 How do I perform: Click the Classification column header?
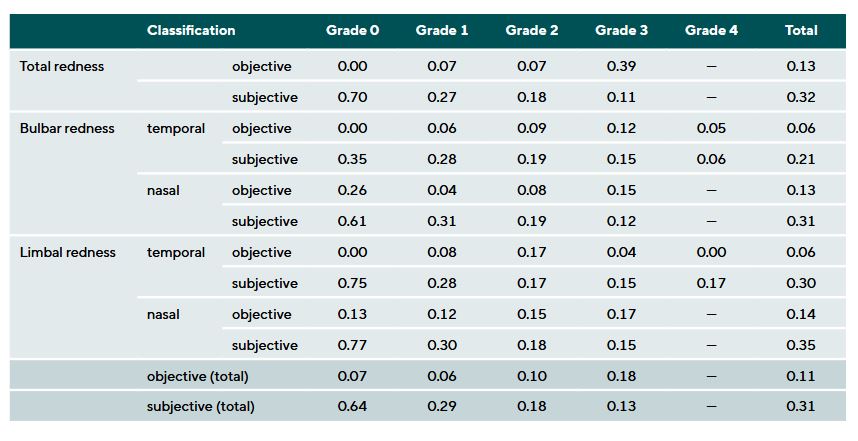[x=191, y=30]
